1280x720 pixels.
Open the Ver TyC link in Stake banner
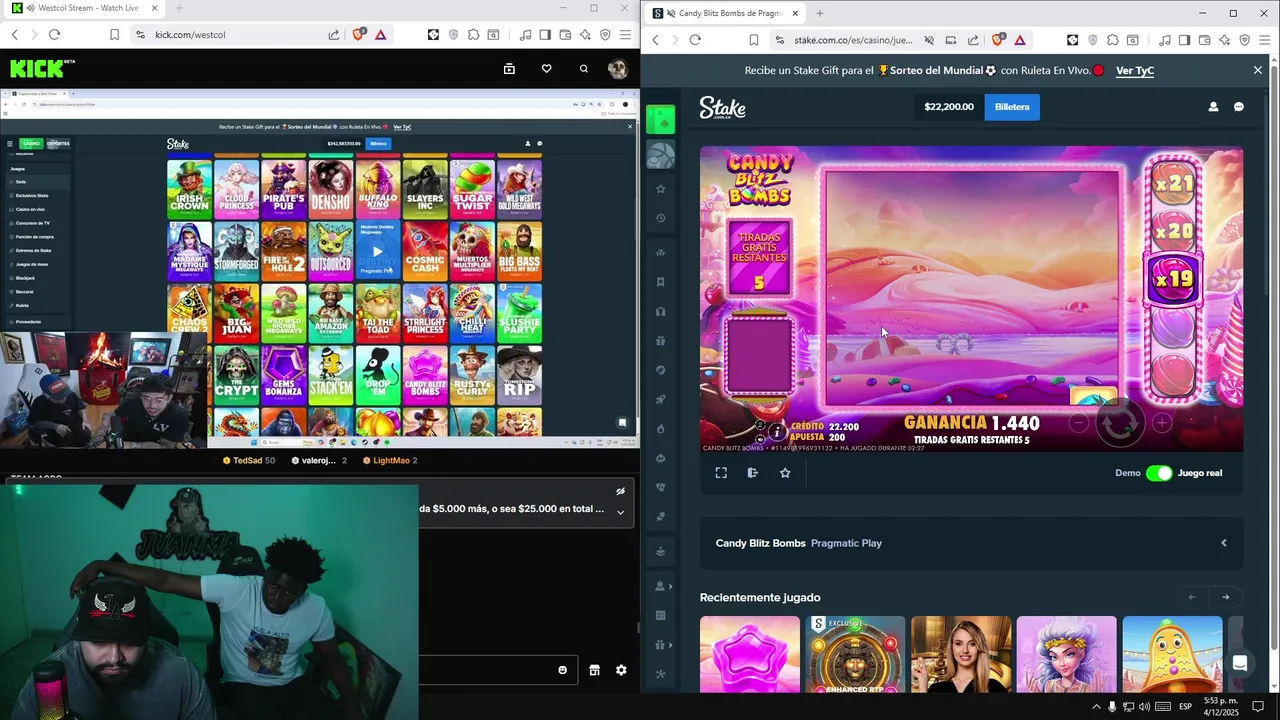[1135, 71]
